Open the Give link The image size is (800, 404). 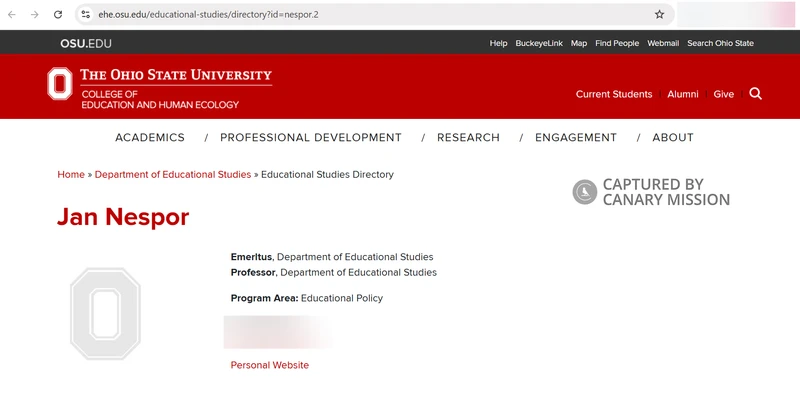pyautogui.click(x=723, y=94)
